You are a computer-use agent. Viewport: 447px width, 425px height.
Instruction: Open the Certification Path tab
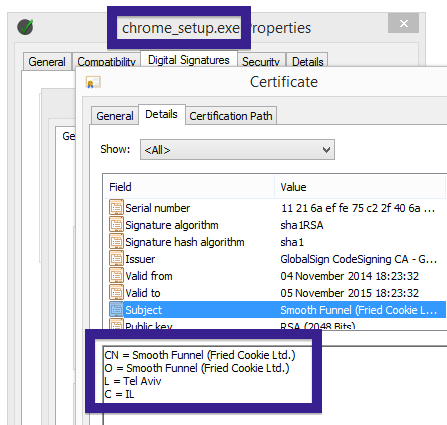pos(231,116)
